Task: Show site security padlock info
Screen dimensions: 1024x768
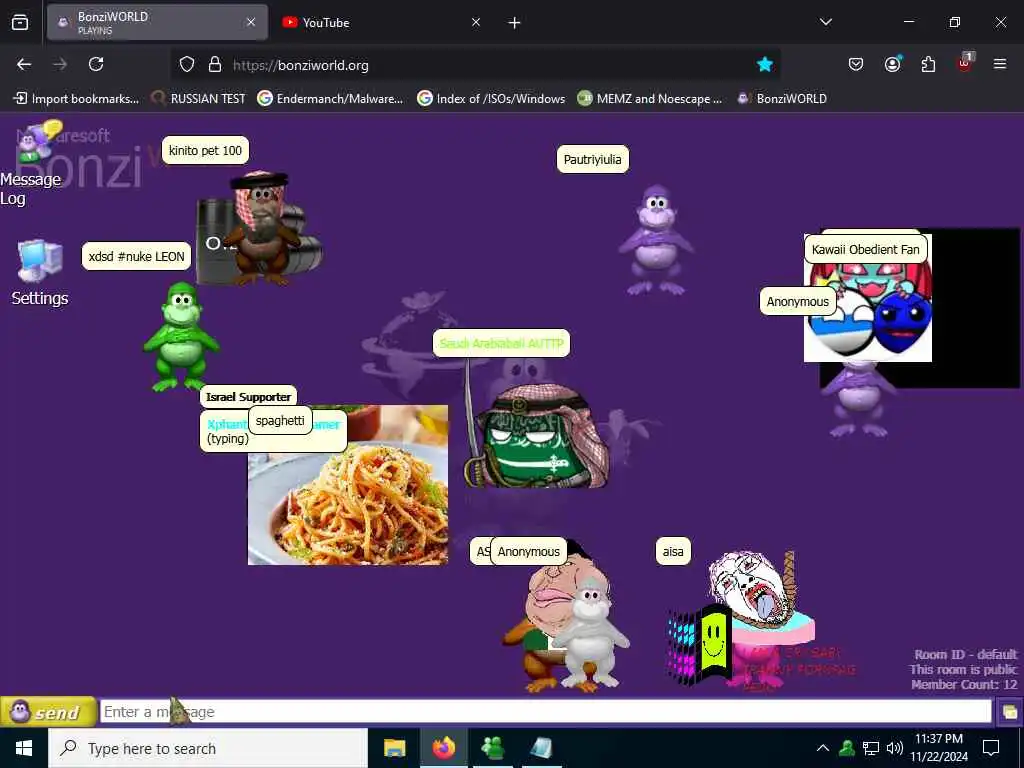Action: click(215, 65)
